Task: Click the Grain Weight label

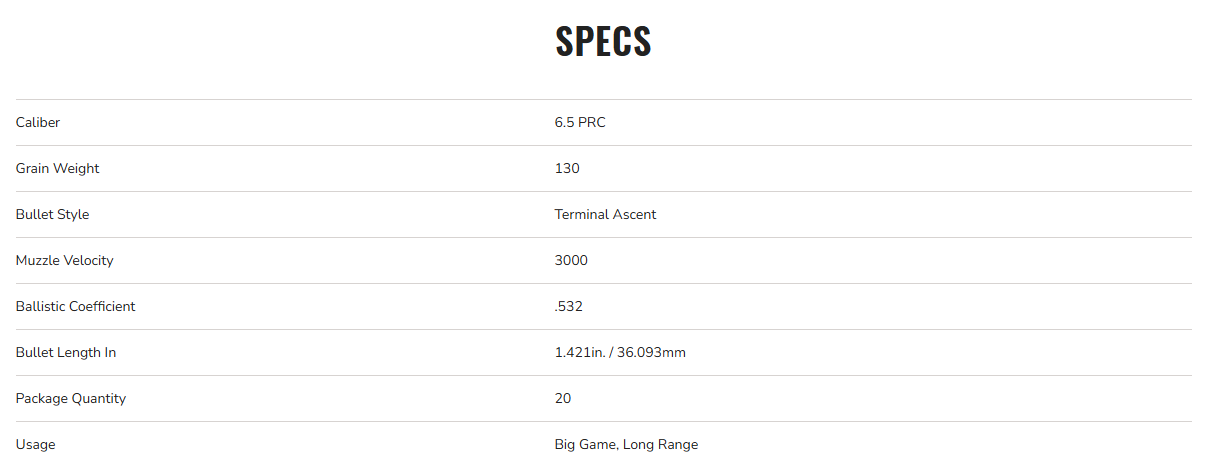Action: (x=57, y=169)
